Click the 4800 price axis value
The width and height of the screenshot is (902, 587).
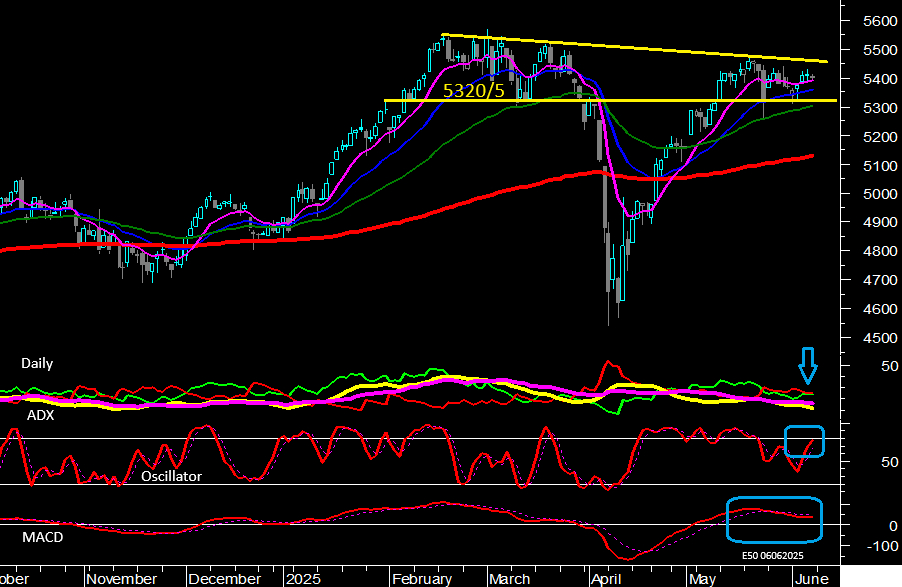click(x=880, y=251)
